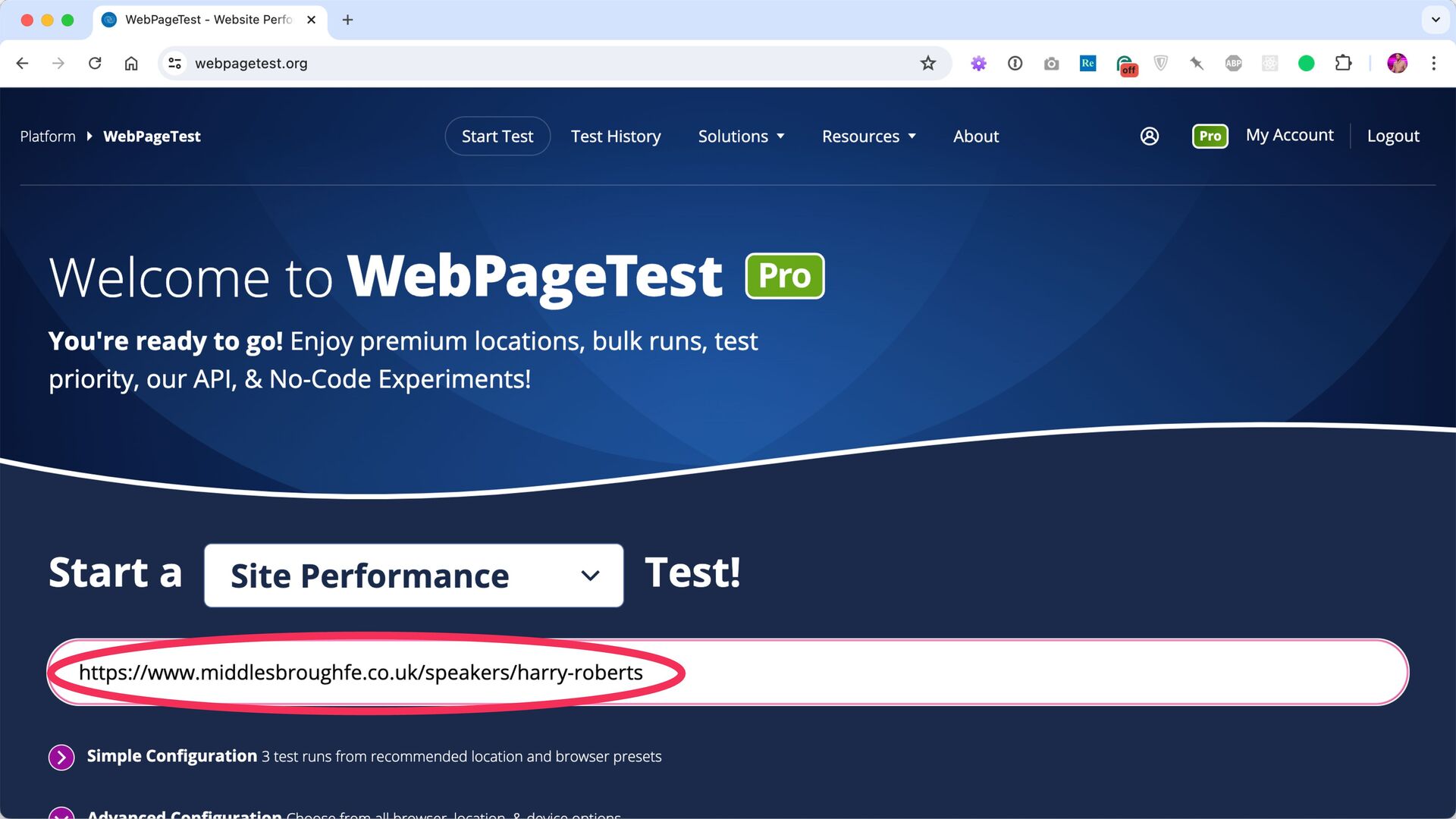Open the extension marked off

click(x=1125, y=64)
